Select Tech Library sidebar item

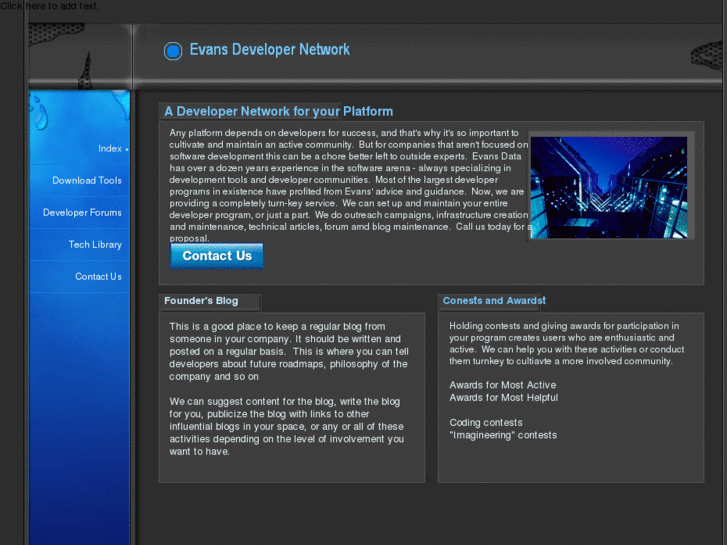tap(95, 244)
